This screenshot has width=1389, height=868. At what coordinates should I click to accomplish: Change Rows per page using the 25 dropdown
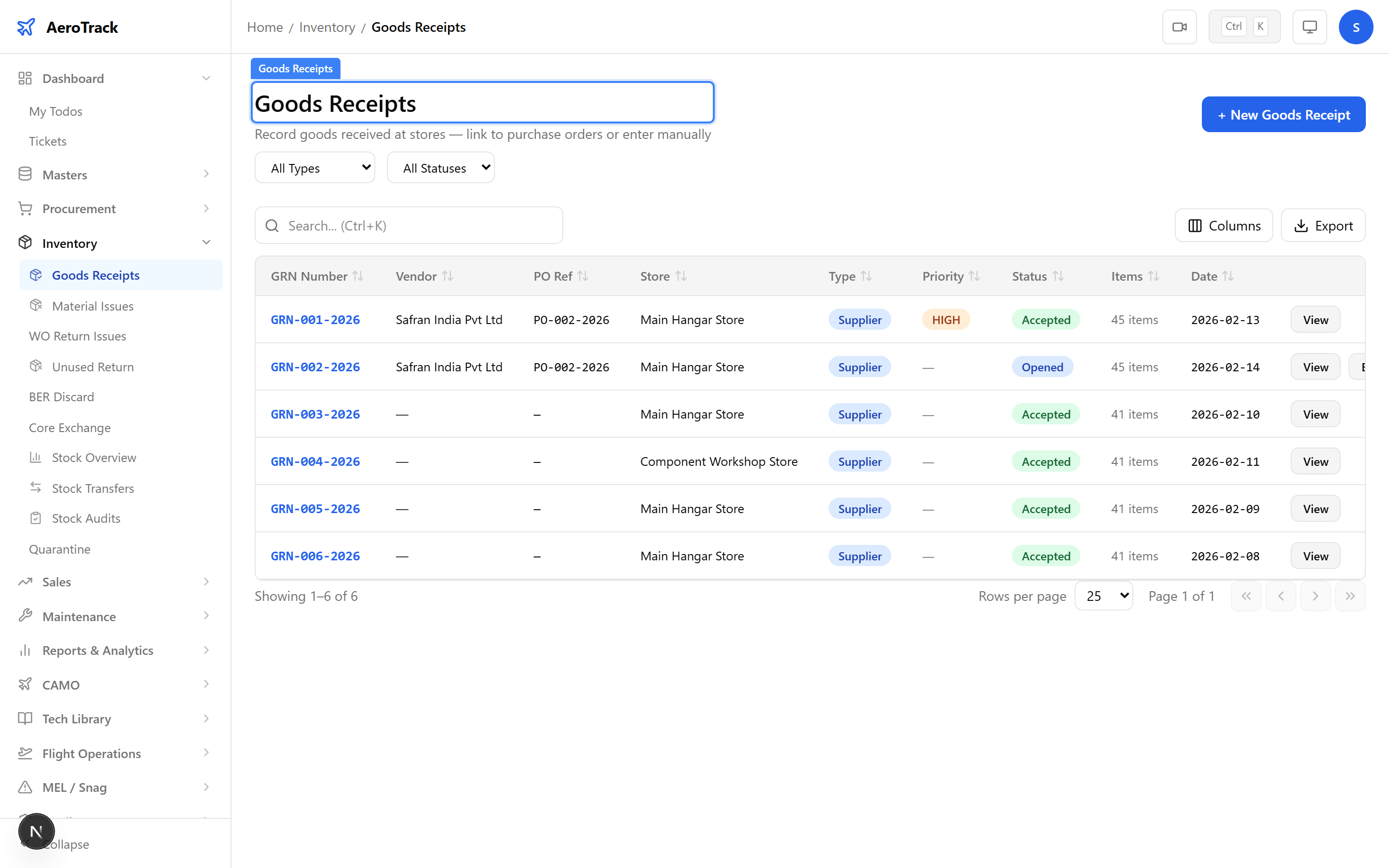[1103, 596]
